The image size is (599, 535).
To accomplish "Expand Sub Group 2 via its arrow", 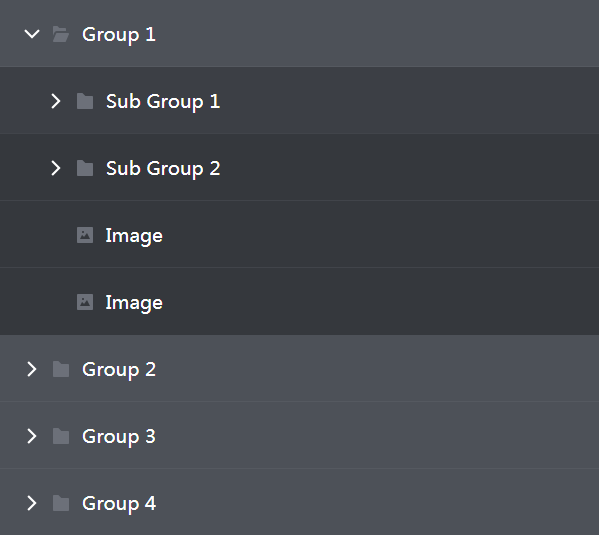I will pyautogui.click(x=56, y=168).
